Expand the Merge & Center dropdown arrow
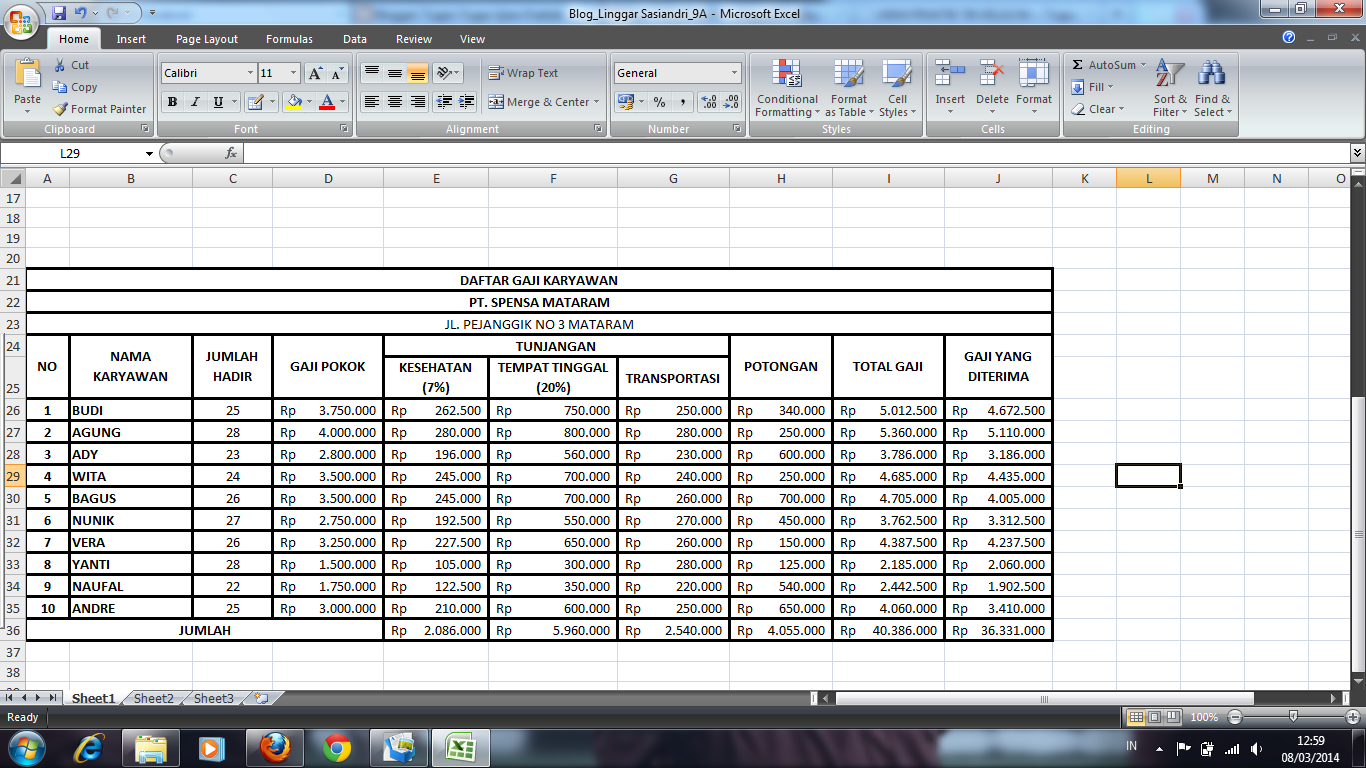This screenshot has width=1366, height=768. 596,102
